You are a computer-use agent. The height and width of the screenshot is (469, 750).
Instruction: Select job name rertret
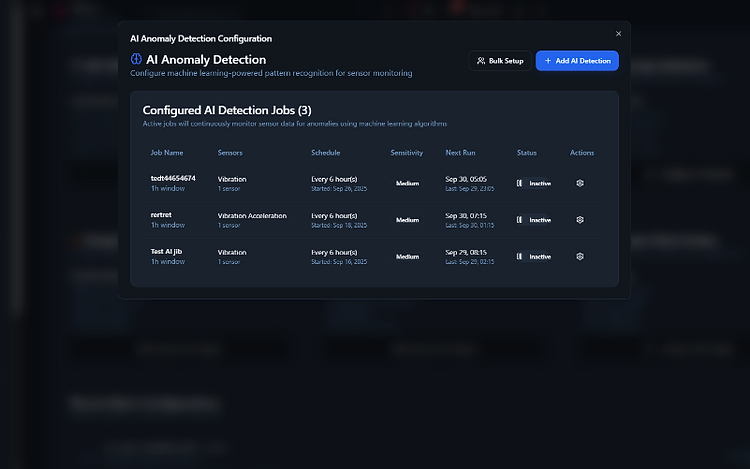[161, 215]
